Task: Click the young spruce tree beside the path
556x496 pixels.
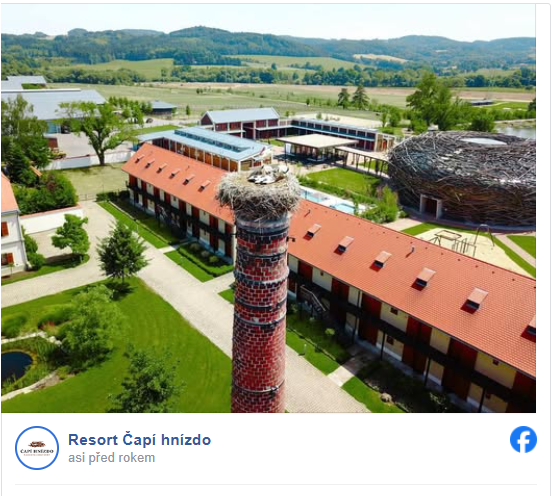Action: 122,253
